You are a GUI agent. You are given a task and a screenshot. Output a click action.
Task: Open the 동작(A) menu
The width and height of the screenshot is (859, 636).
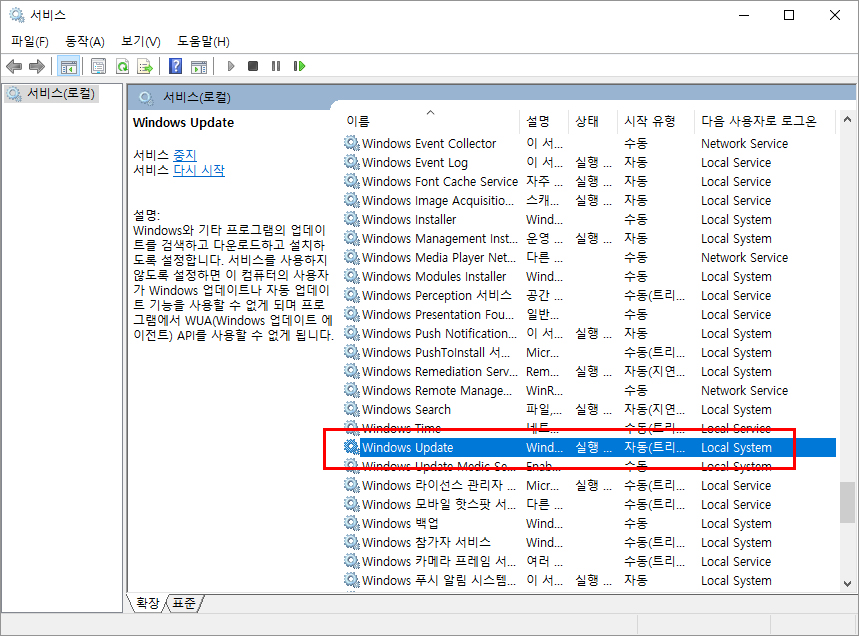pyautogui.click(x=85, y=42)
